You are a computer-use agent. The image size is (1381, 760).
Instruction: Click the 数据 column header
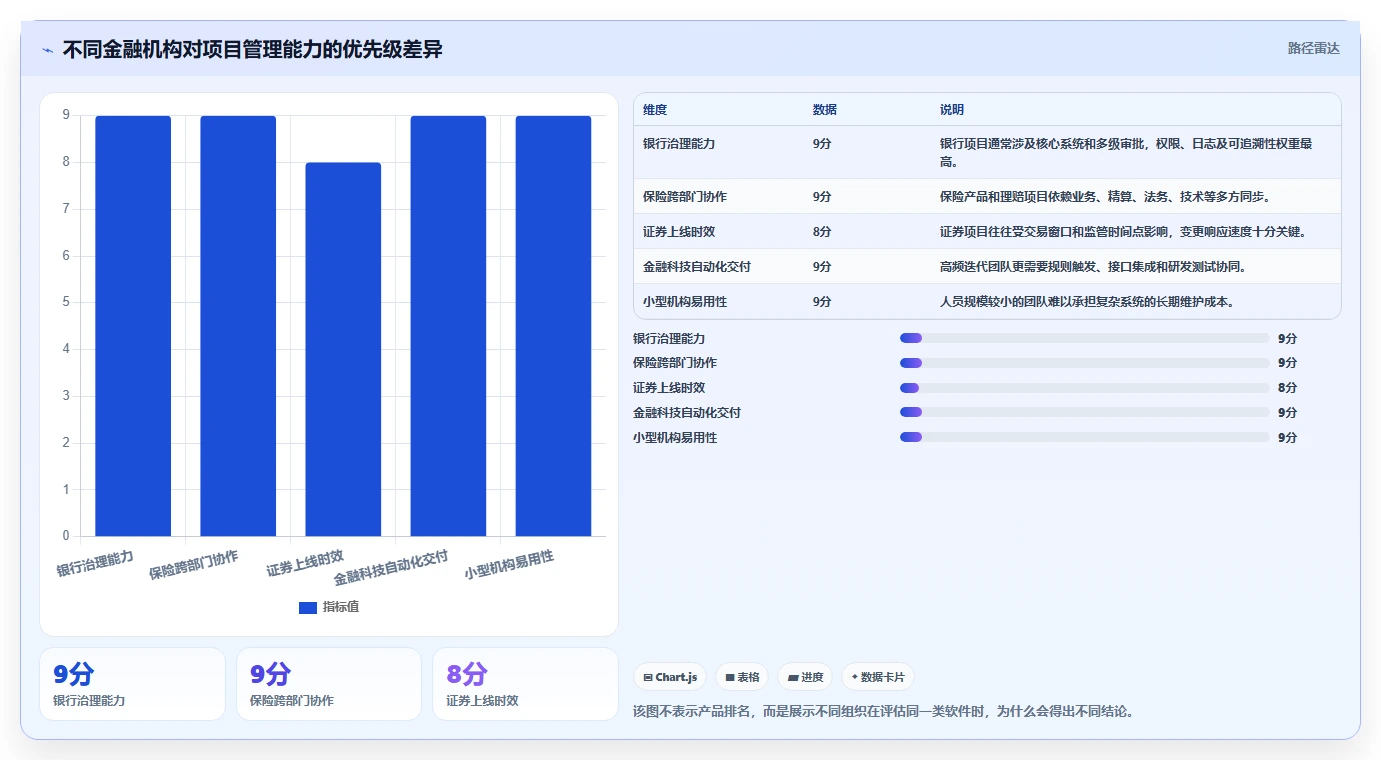click(825, 110)
